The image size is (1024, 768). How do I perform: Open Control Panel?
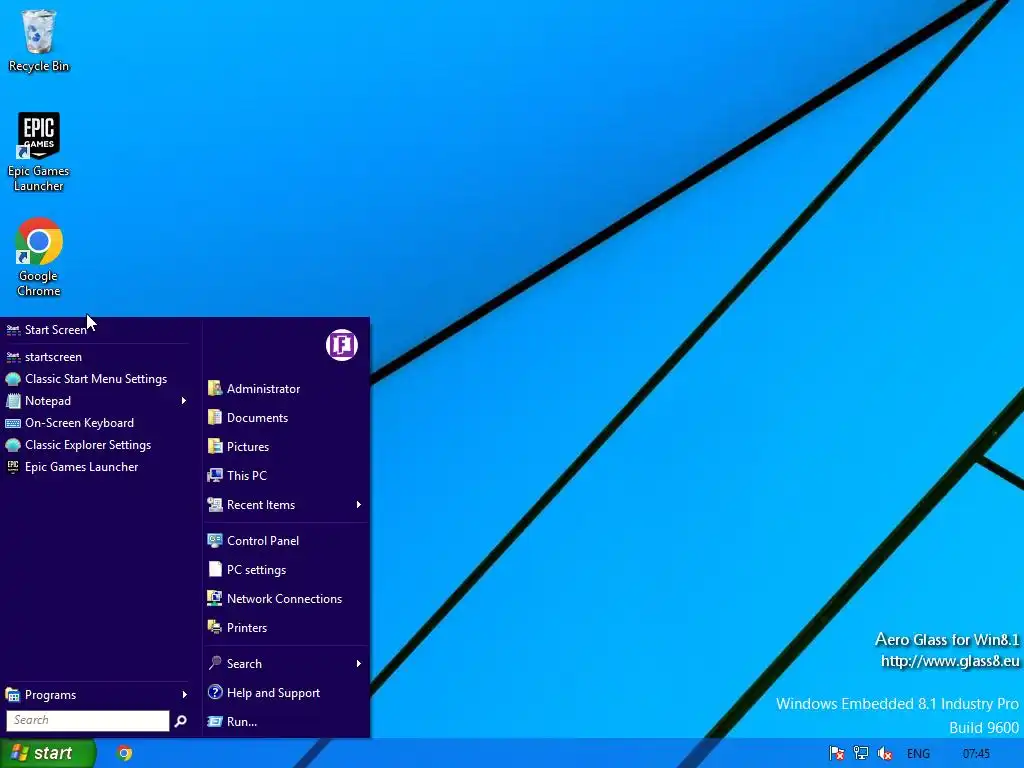286,541
